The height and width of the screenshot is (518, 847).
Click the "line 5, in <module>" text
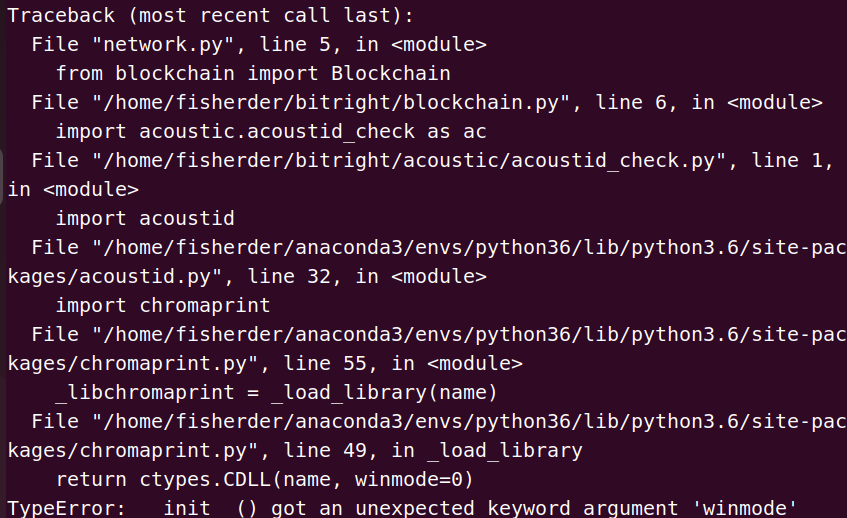point(373,44)
